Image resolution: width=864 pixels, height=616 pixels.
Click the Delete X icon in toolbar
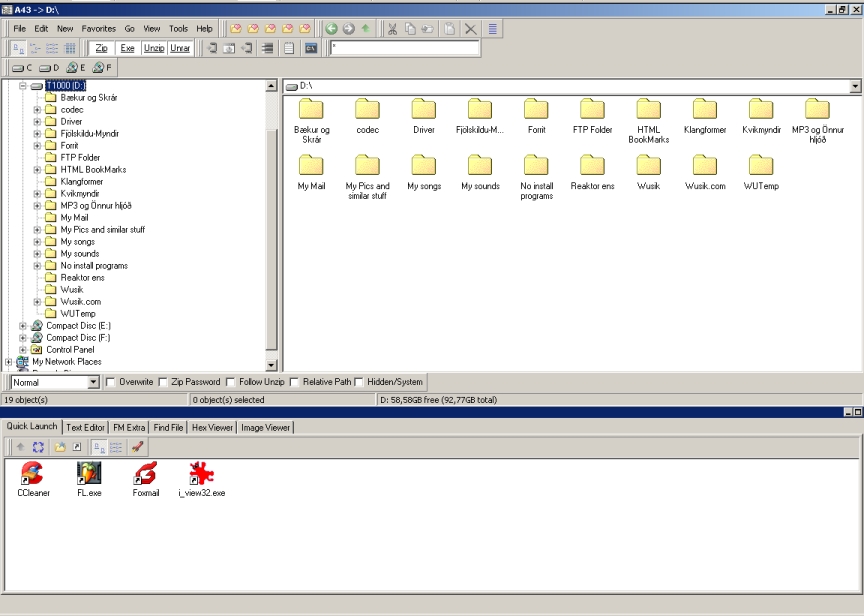coord(470,29)
